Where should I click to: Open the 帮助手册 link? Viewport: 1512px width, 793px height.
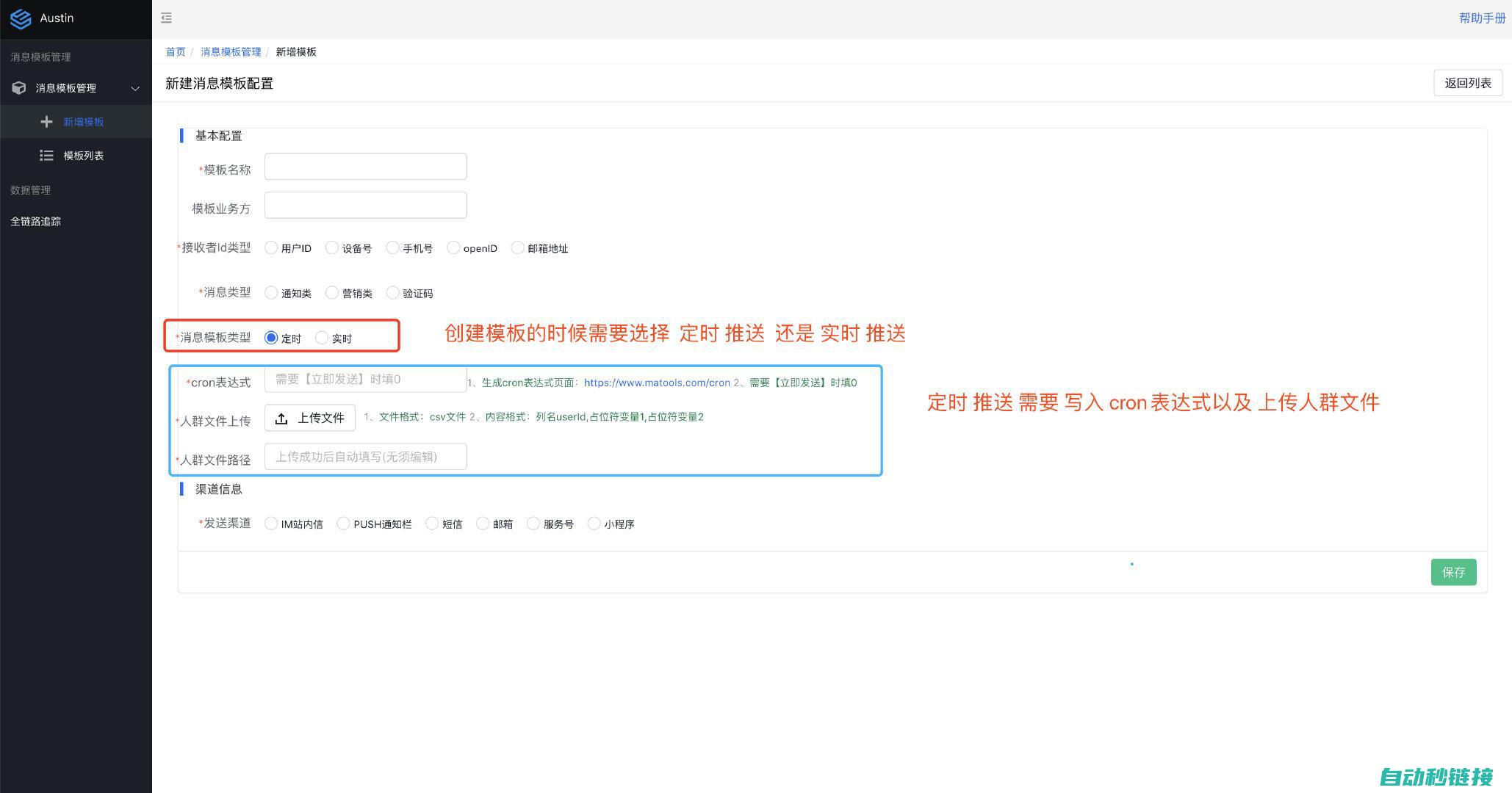(x=1482, y=18)
